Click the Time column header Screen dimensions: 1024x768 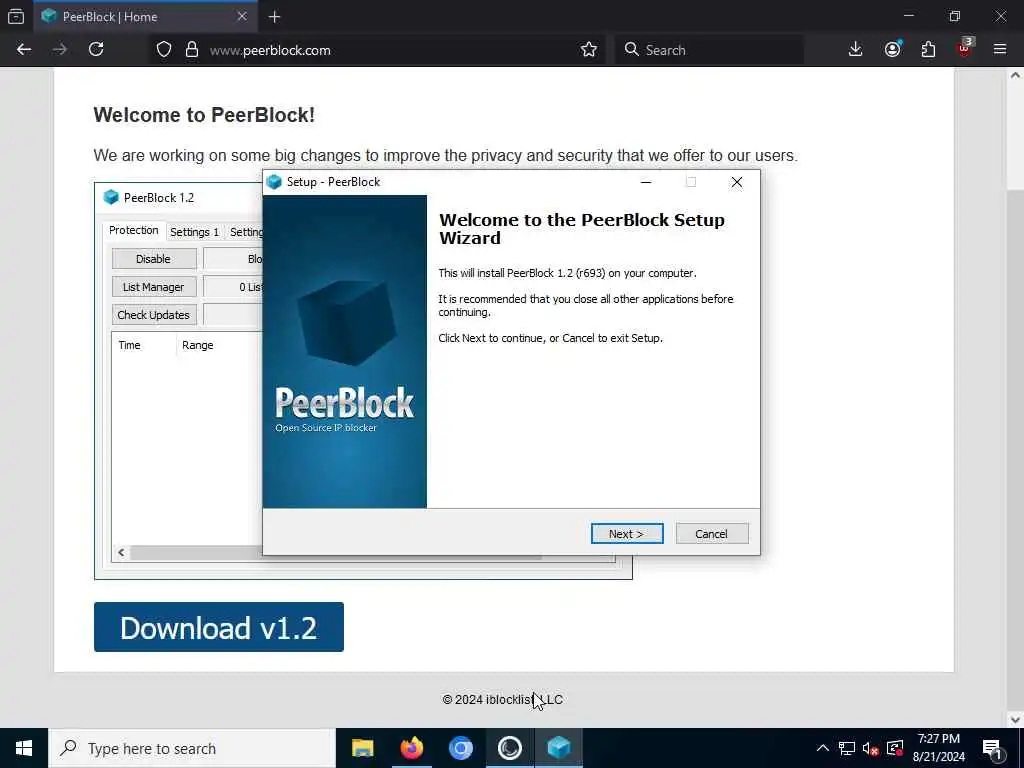tap(129, 345)
